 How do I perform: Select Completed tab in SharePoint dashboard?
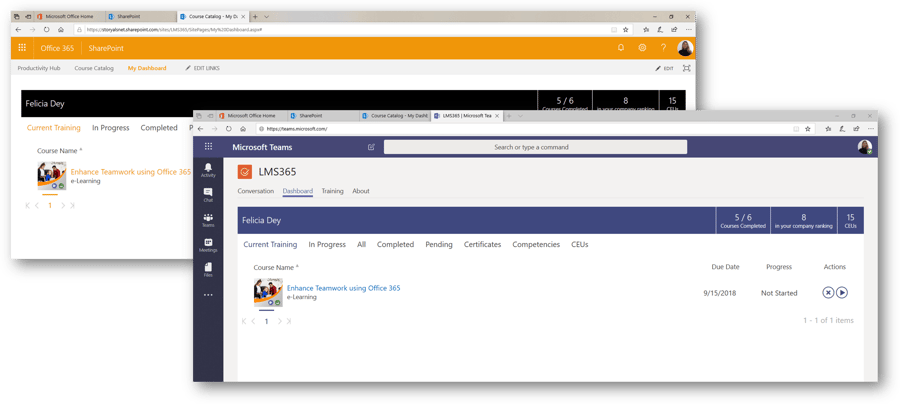click(159, 128)
